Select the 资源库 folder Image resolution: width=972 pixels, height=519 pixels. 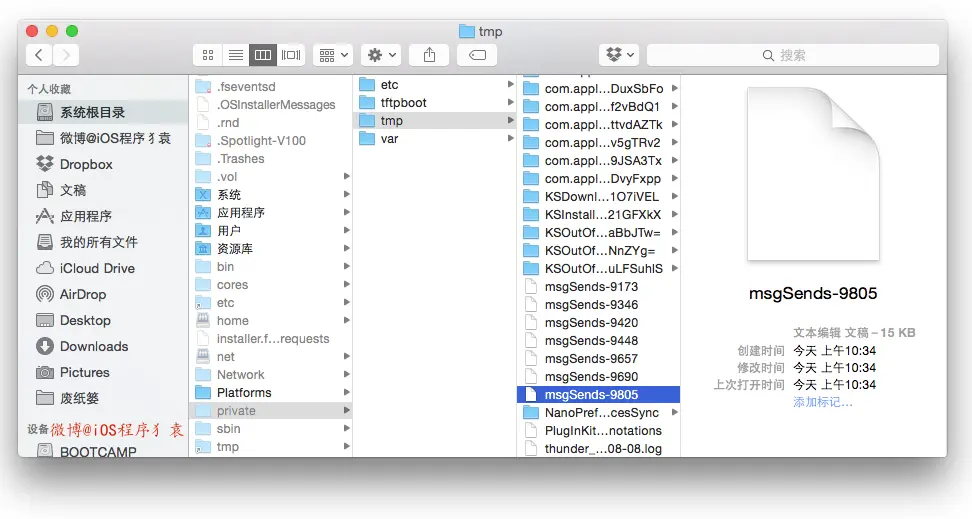(271, 249)
